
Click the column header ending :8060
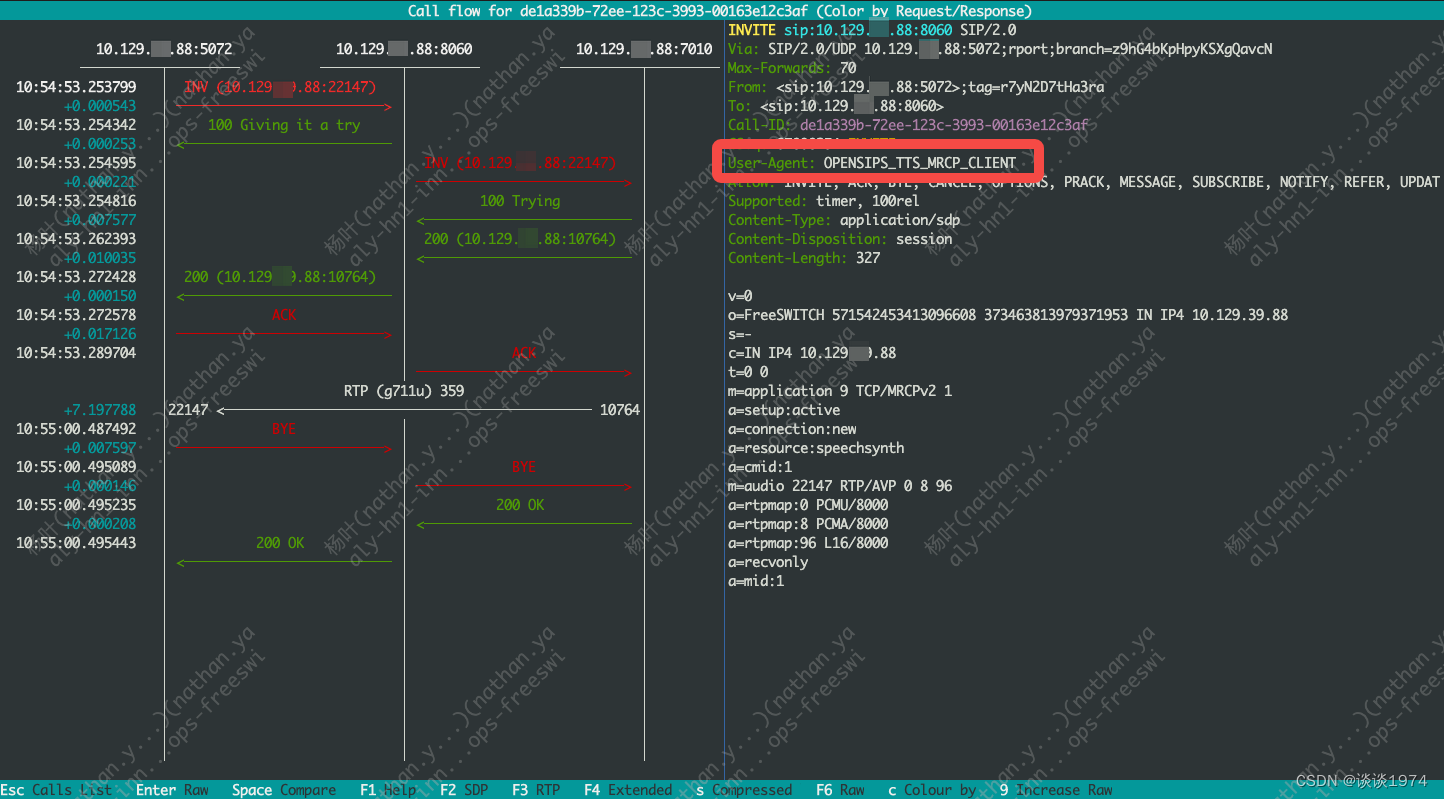point(404,49)
